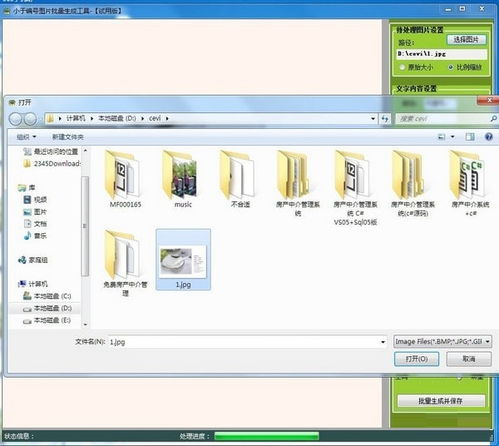Click the refresh icon beside address bar

coord(385,119)
